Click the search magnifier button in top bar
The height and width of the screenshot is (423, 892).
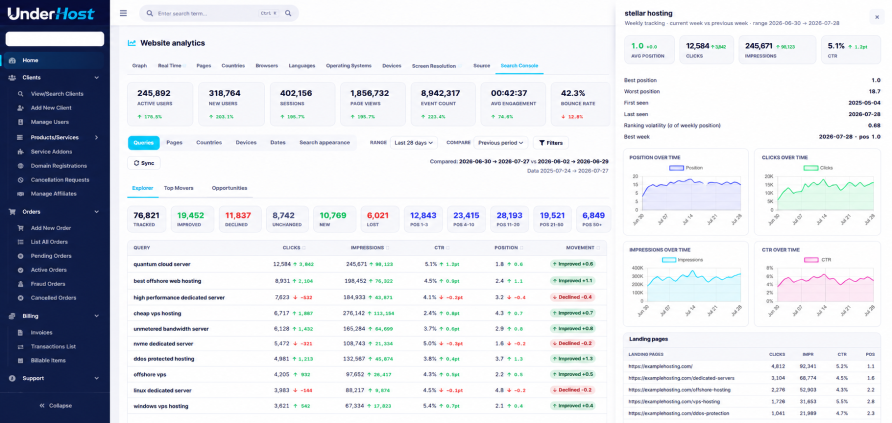288,13
